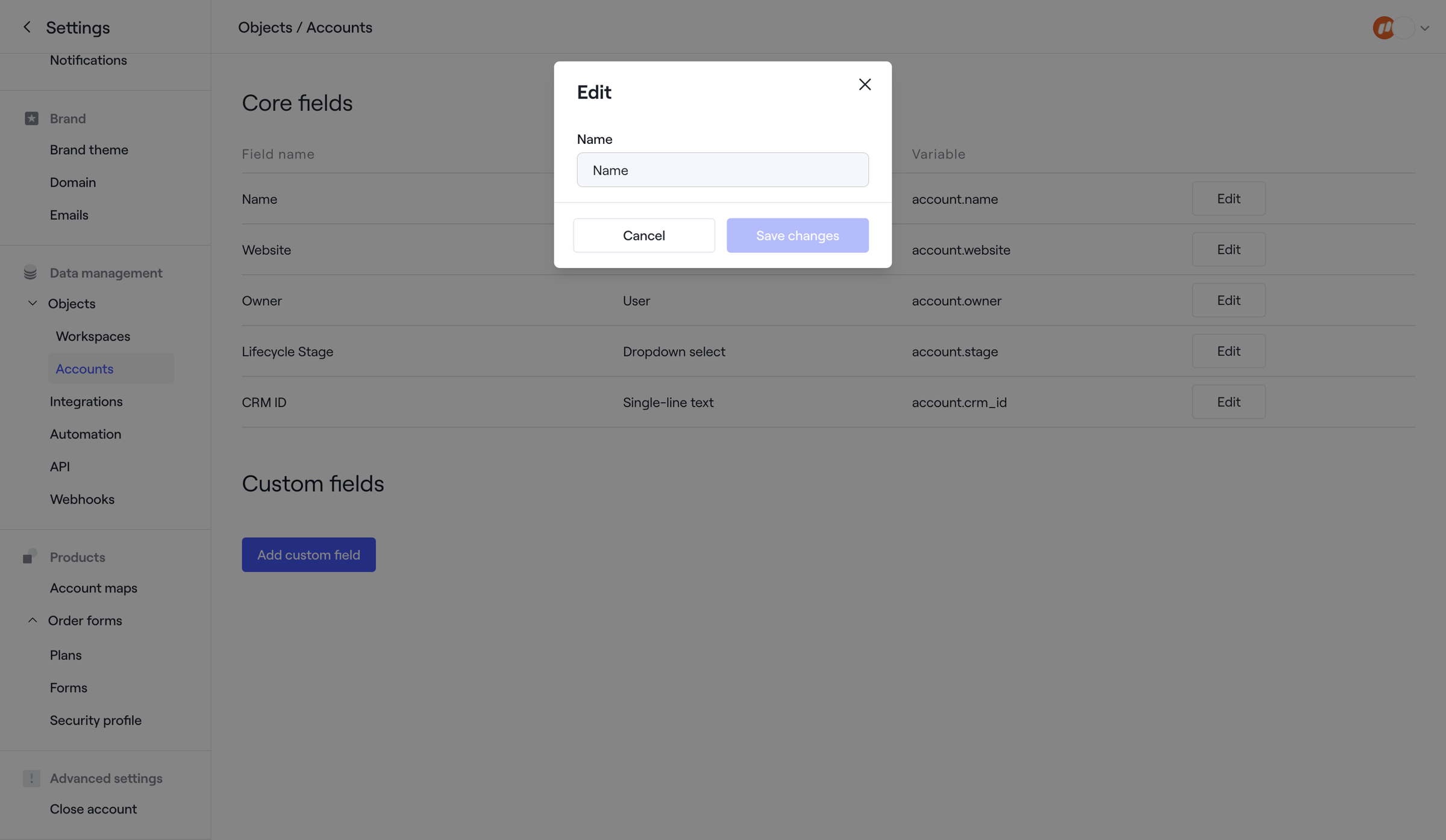Viewport: 1446px width, 840px height.
Task: Open the account dropdown chevron beside avatar
Action: tap(1424, 28)
